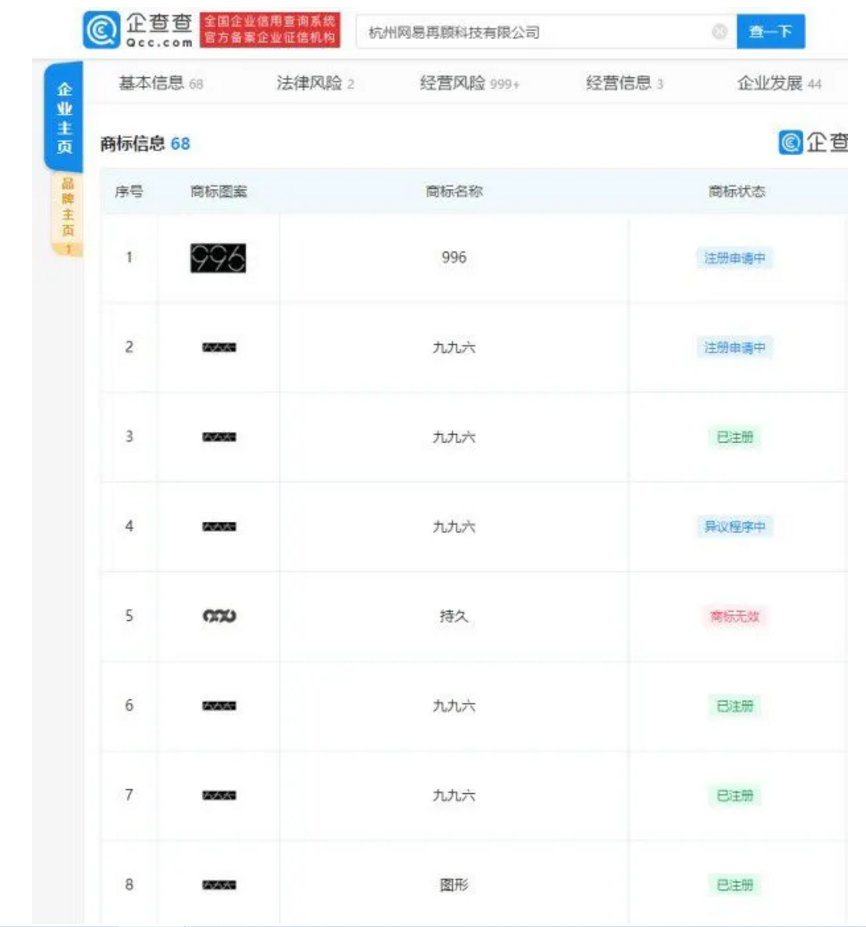The width and height of the screenshot is (866, 927).
Task: Click the name 九九六 in row 7
Action: [454, 795]
